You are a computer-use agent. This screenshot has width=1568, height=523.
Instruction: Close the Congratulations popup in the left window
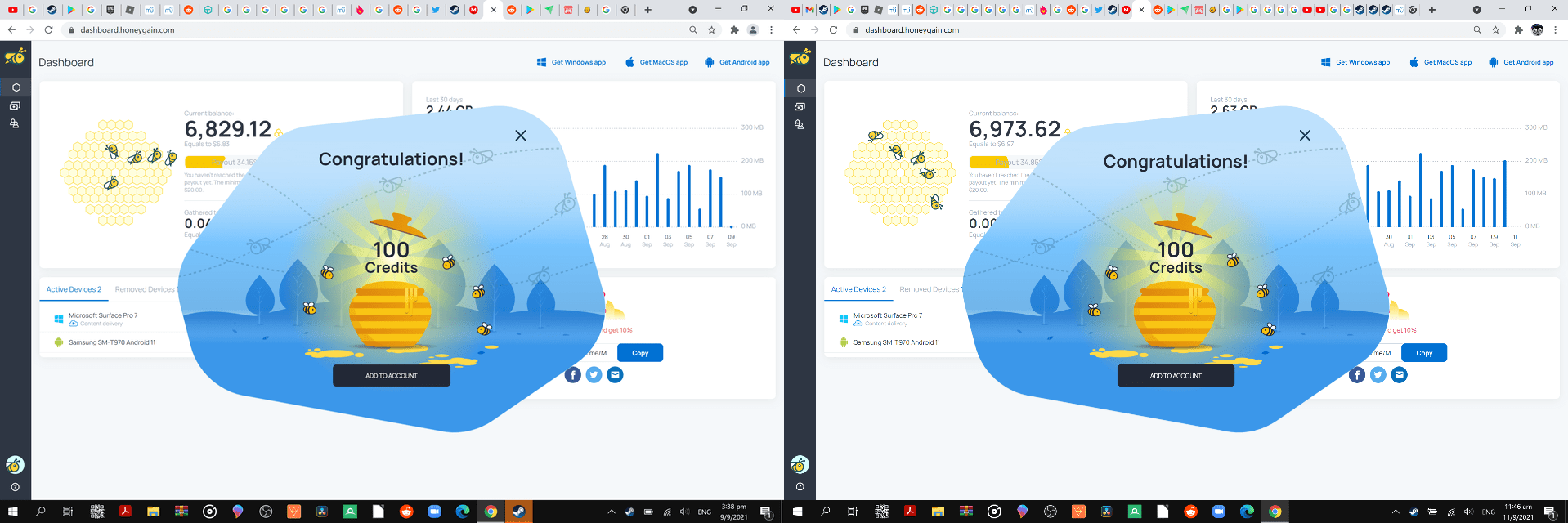point(521,136)
